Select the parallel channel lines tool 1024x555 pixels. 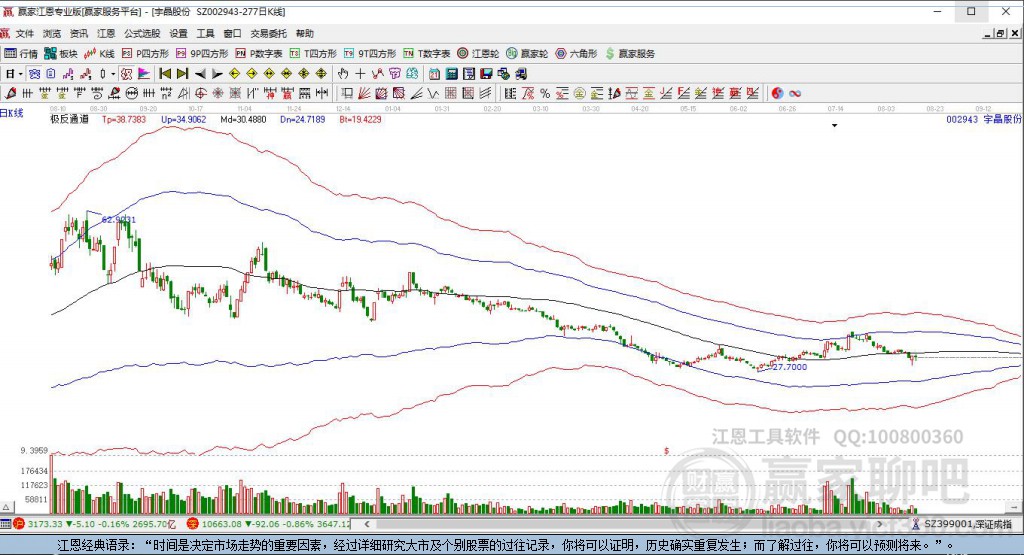pyautogui.click(x=485, y=93)
